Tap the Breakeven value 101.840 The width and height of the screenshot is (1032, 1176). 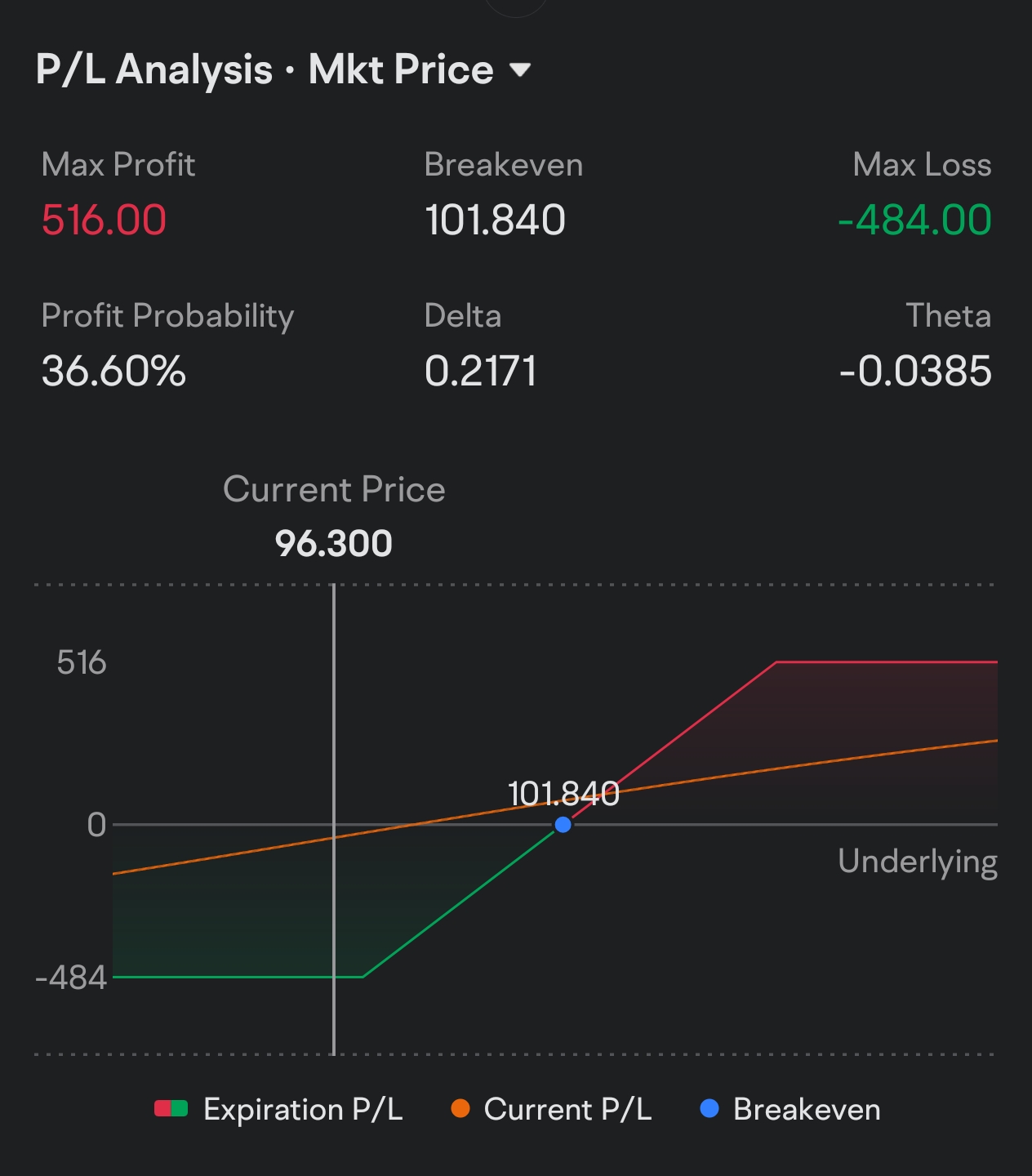495,220
